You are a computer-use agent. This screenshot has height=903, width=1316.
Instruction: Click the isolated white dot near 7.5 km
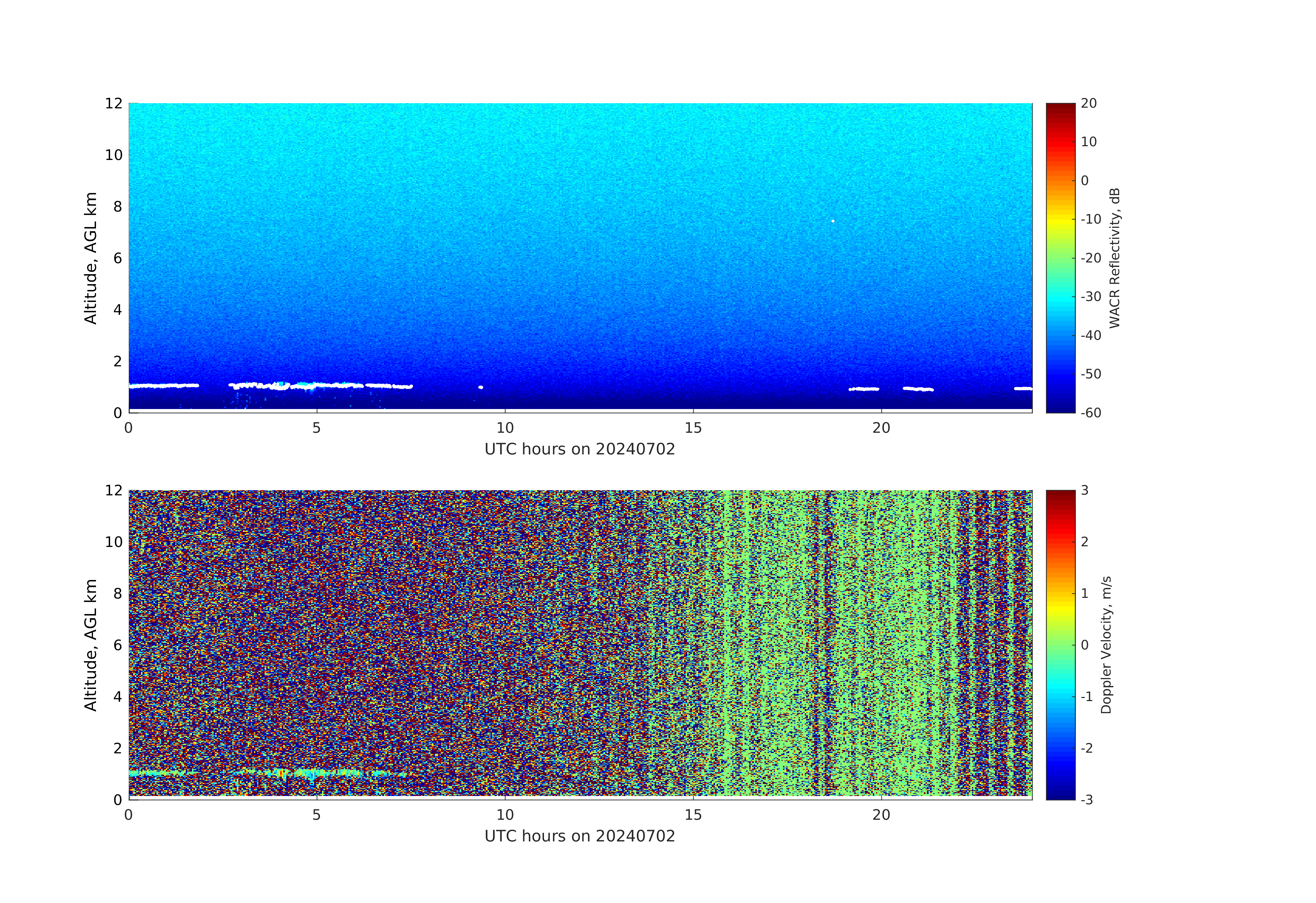click(832, 221)
